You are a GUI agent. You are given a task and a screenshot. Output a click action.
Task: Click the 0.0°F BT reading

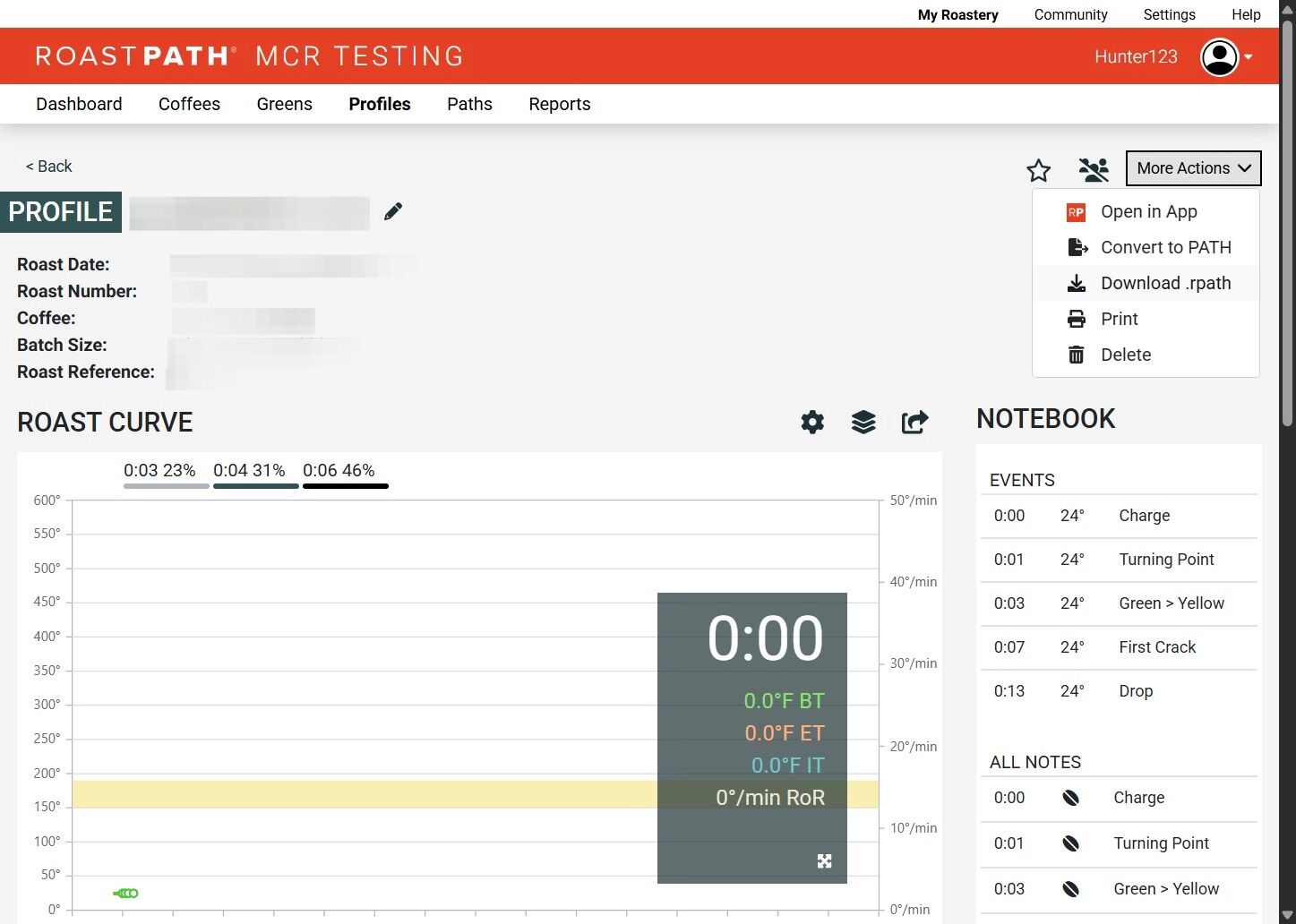pyautogui.click(x=784, y=700)
